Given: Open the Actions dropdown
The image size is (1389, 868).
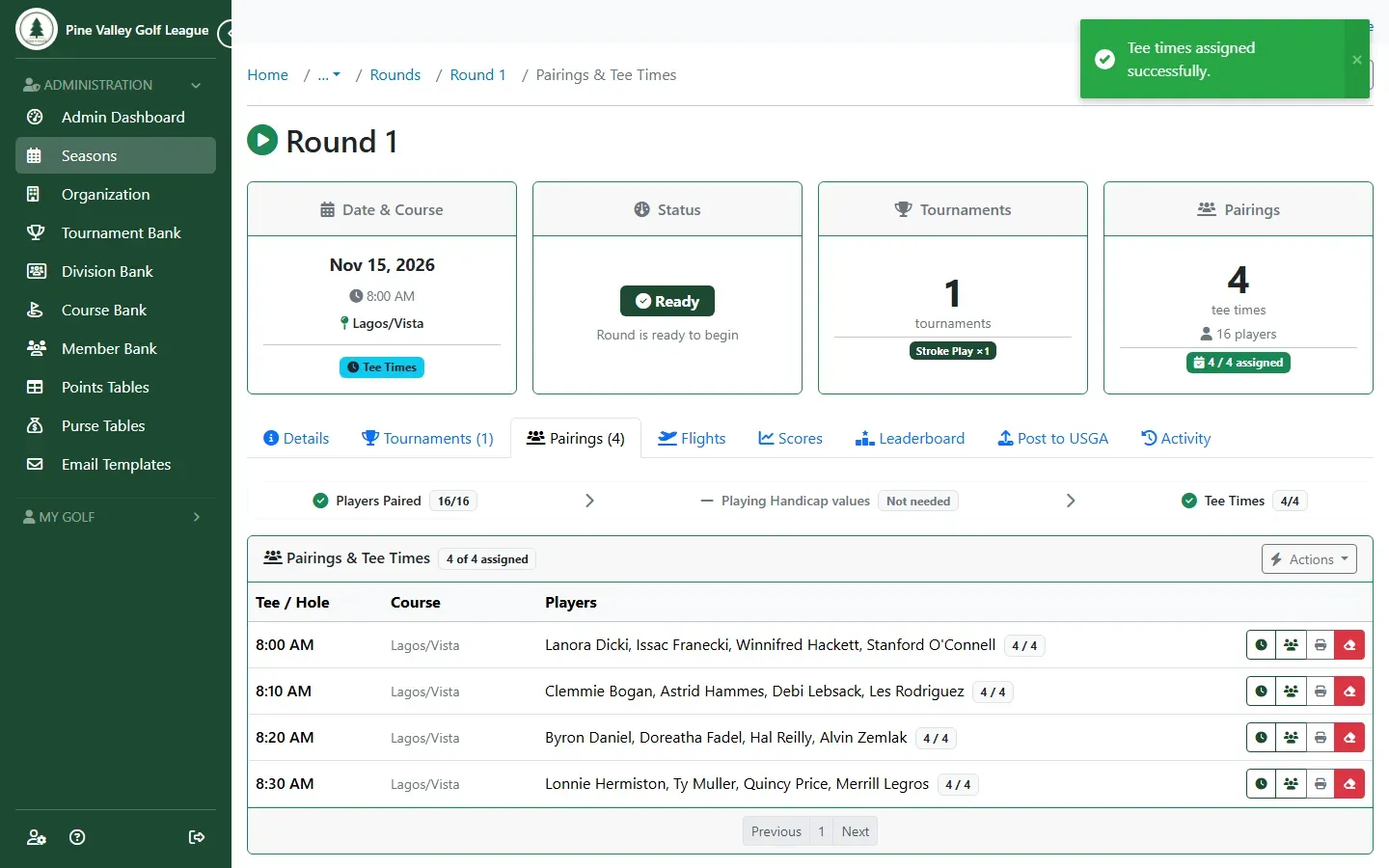Looking at the screenshot, I should (1309, 559).
